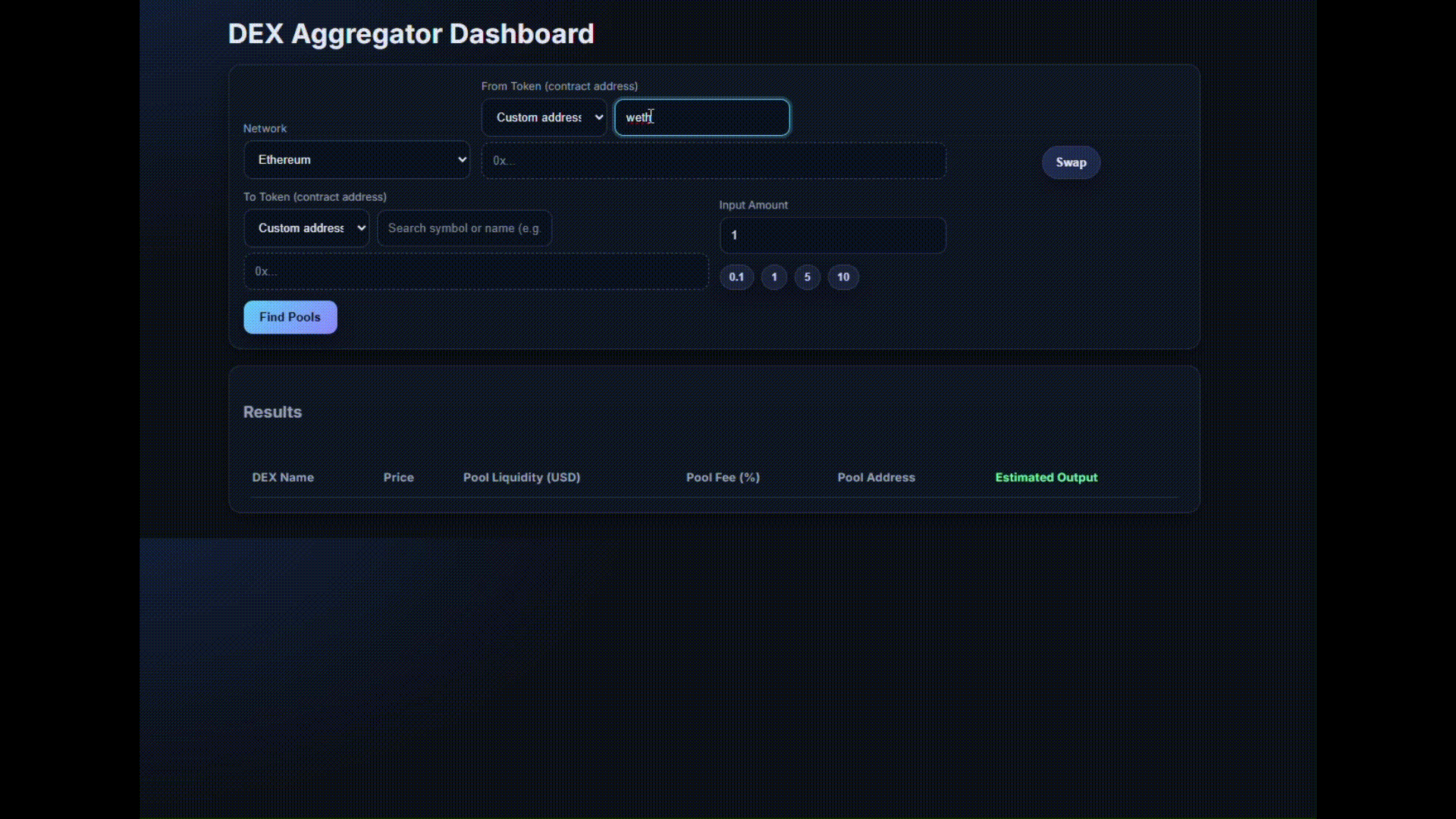Click the weth From Token input field
The image size is (1456, 819).
[x=701, y=118]
